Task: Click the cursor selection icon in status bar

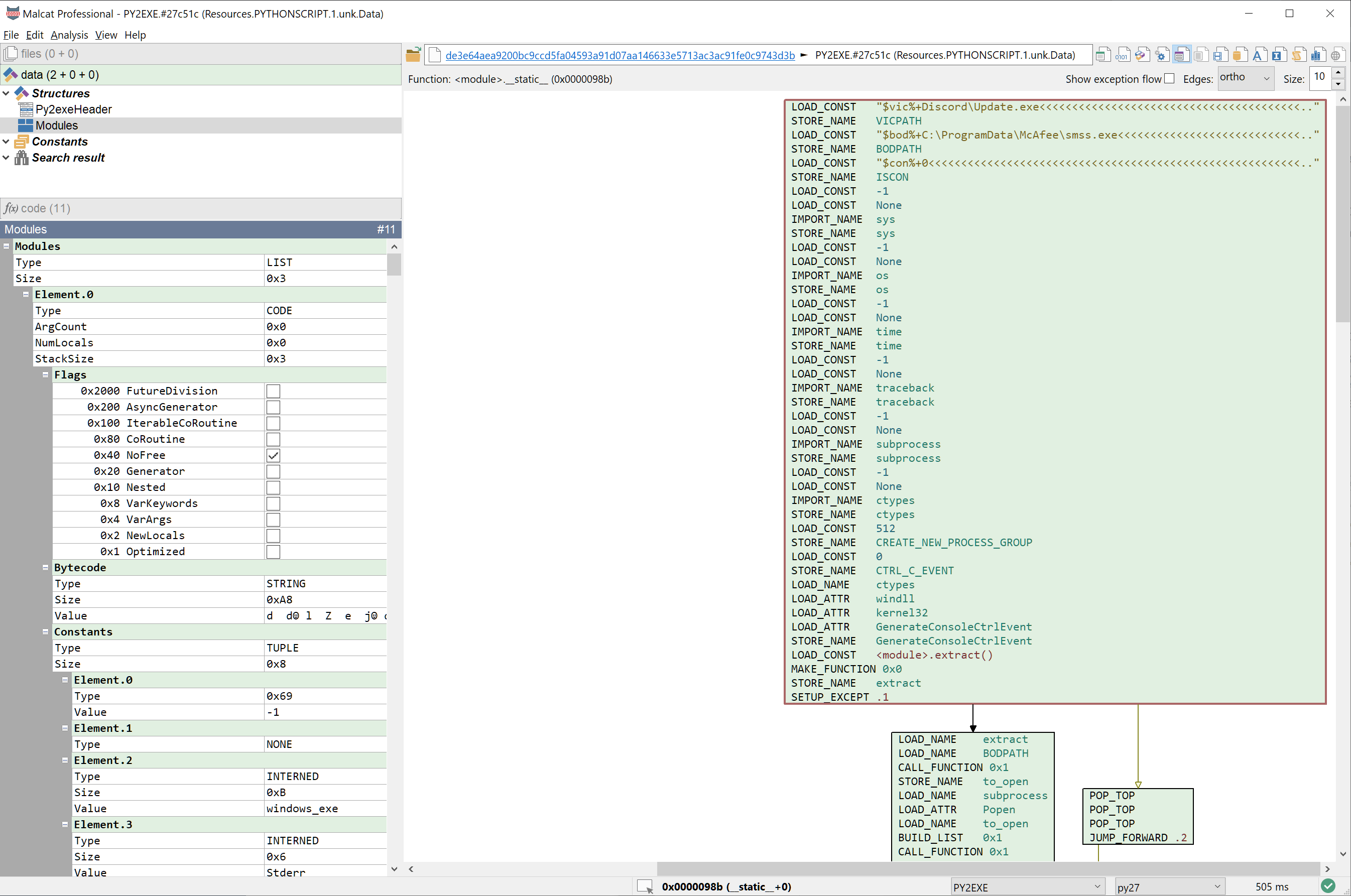Action: coord(645,886)
